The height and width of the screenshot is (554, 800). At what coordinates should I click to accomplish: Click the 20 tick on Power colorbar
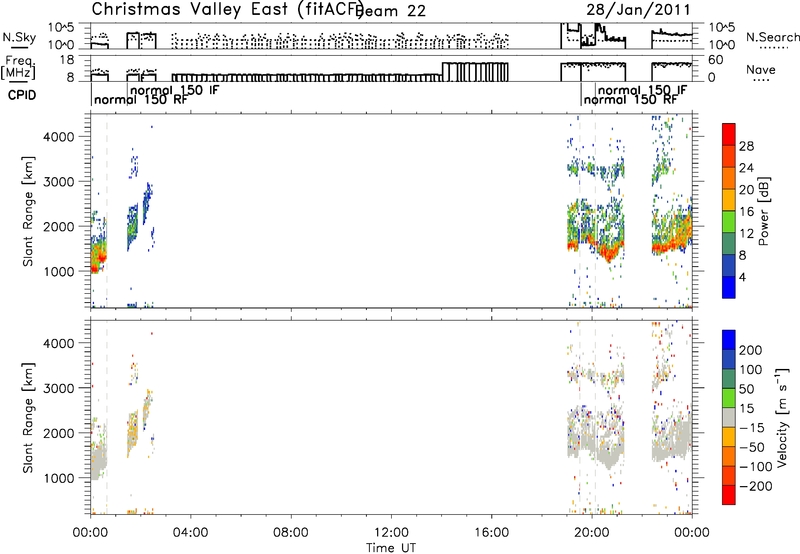coord(746,190)
